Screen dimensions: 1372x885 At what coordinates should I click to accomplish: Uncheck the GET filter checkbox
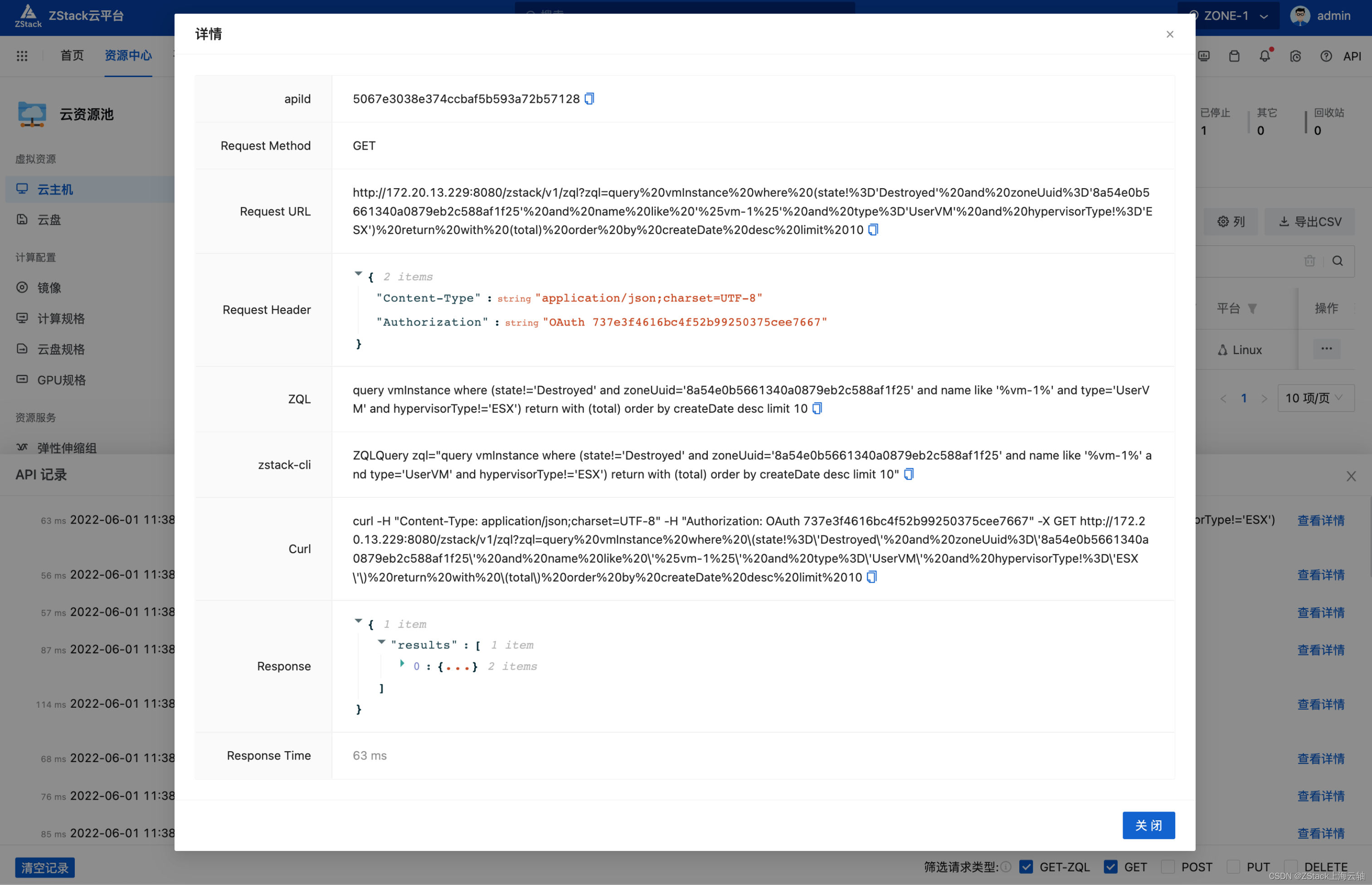(1110, 866)
